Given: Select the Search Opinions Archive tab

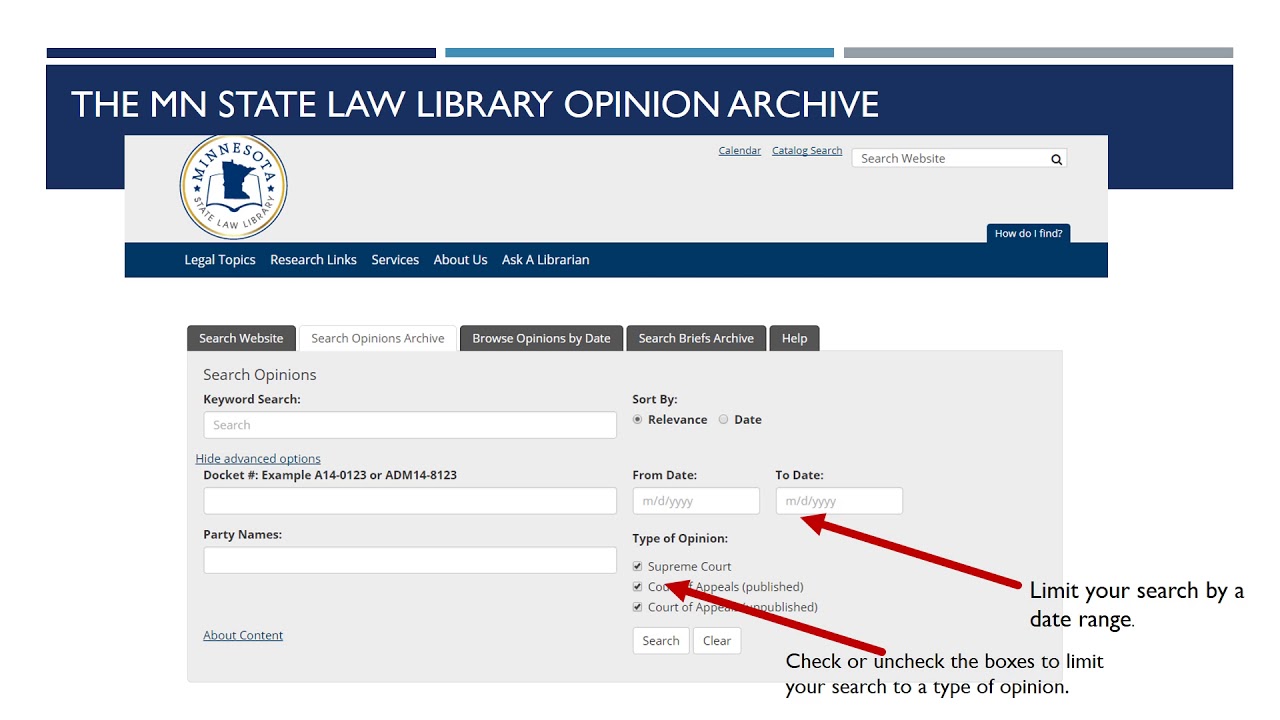Looking at the screenshot, I should (378, 338).
